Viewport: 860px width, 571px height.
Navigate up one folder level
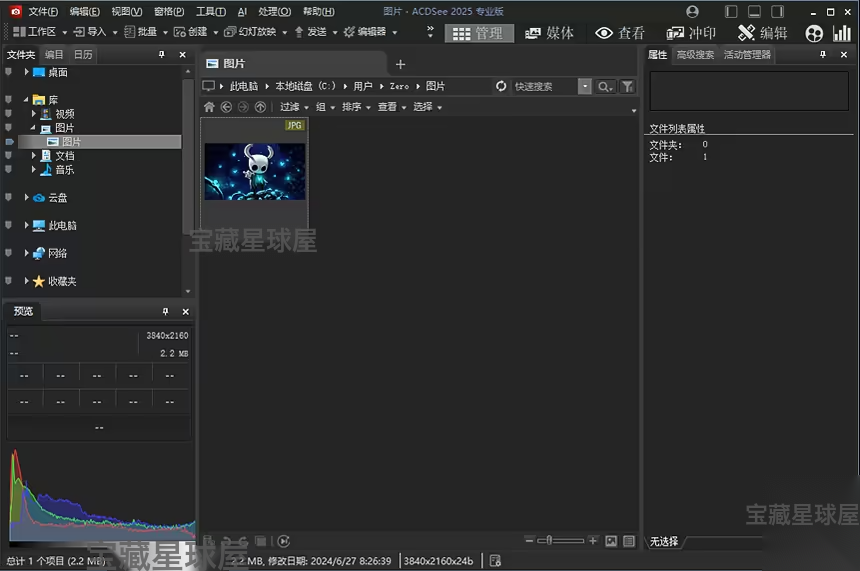point(261,107)
